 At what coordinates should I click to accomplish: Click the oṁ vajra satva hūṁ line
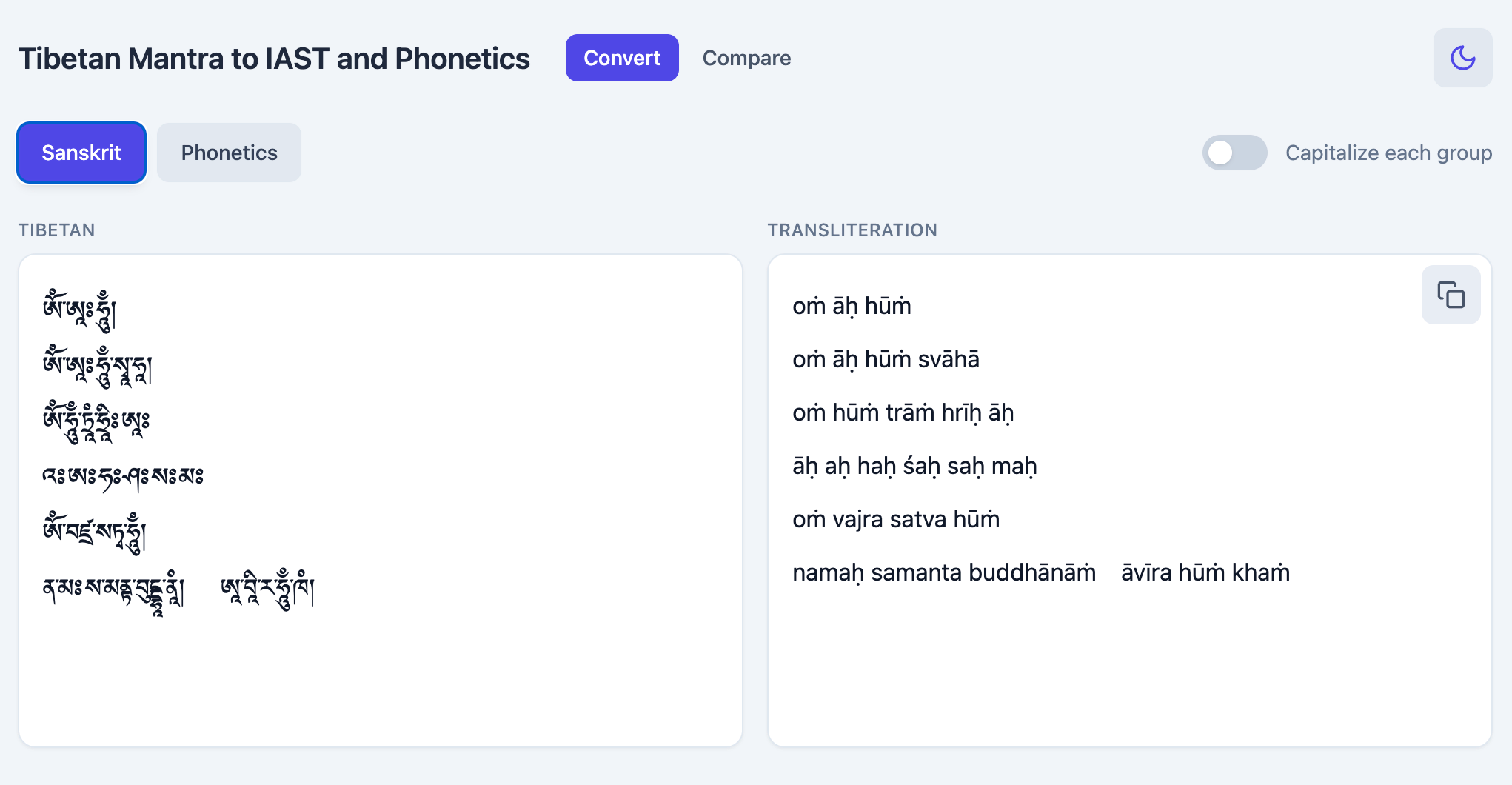[x=895, y=519]
